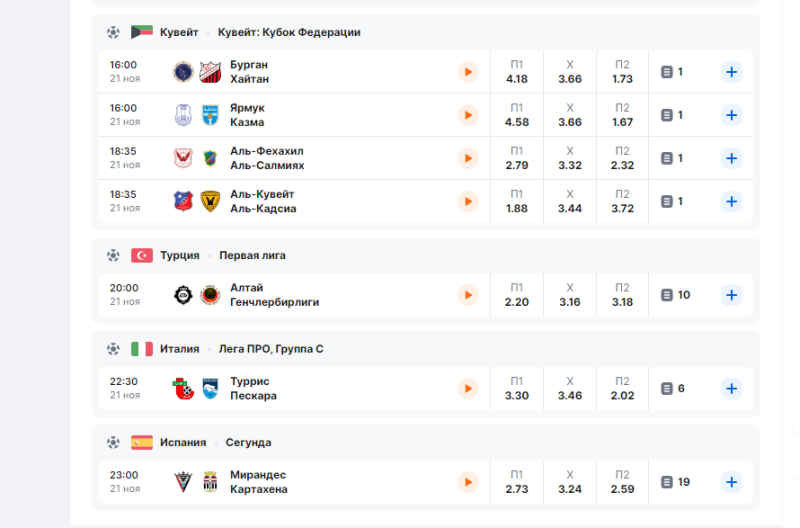Show extra bets for Мирандес vs Картахена
This screenshot has height=528, width=800.
[x=731, y=482]
